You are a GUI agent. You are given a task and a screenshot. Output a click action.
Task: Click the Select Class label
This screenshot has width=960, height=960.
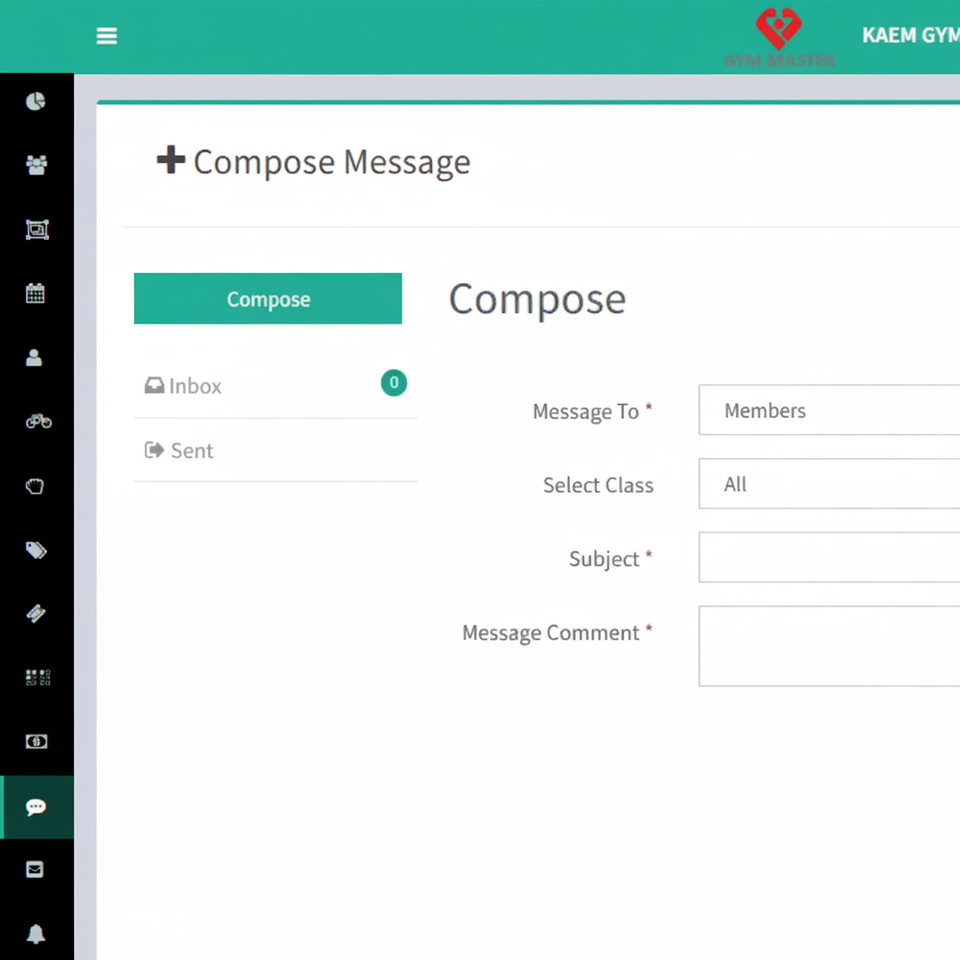[598, 485]
